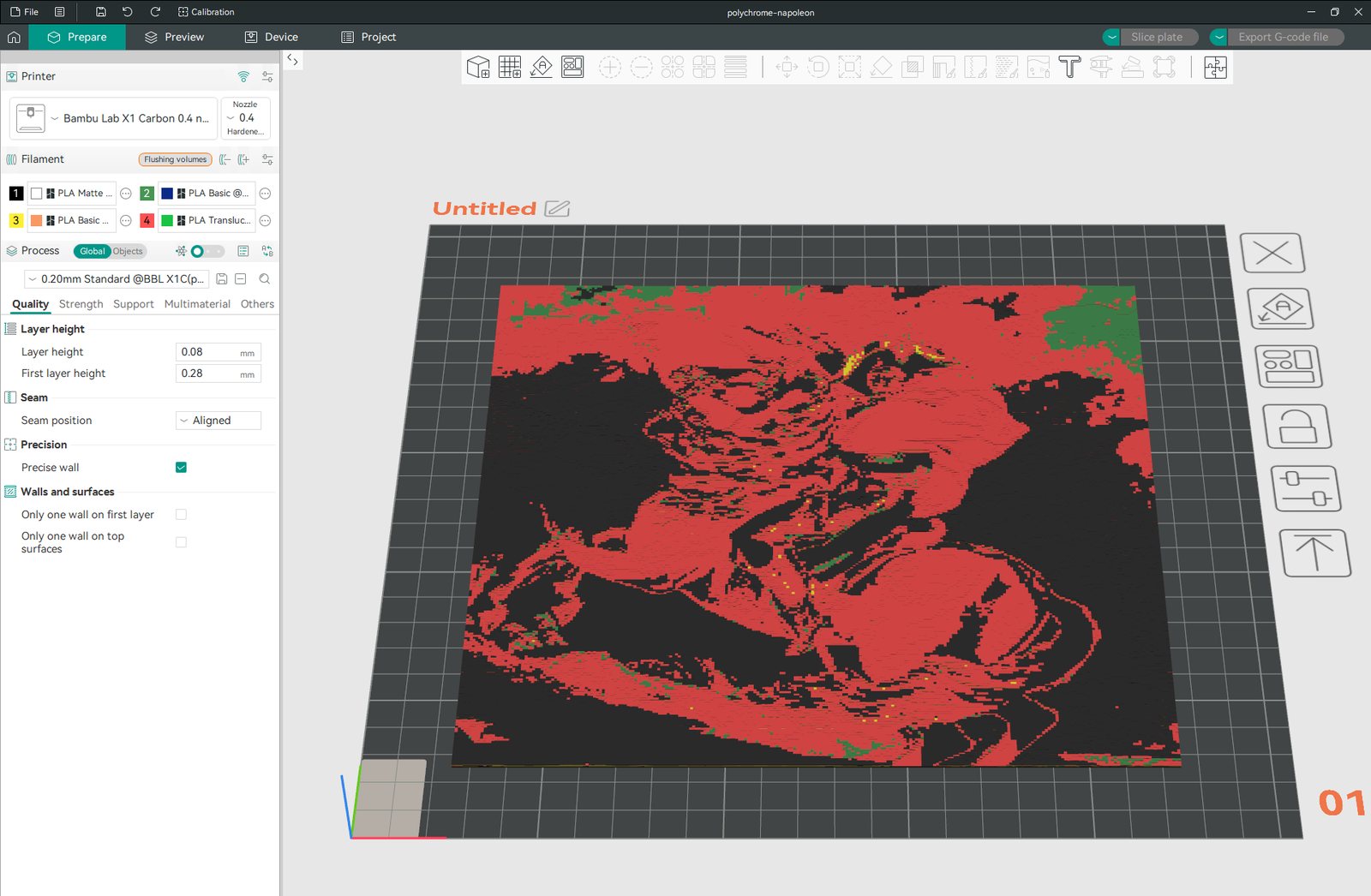The height and width of the screenshot is (896, 1371).
Task: Open the process preset dropdown
Action: (117, 279)
